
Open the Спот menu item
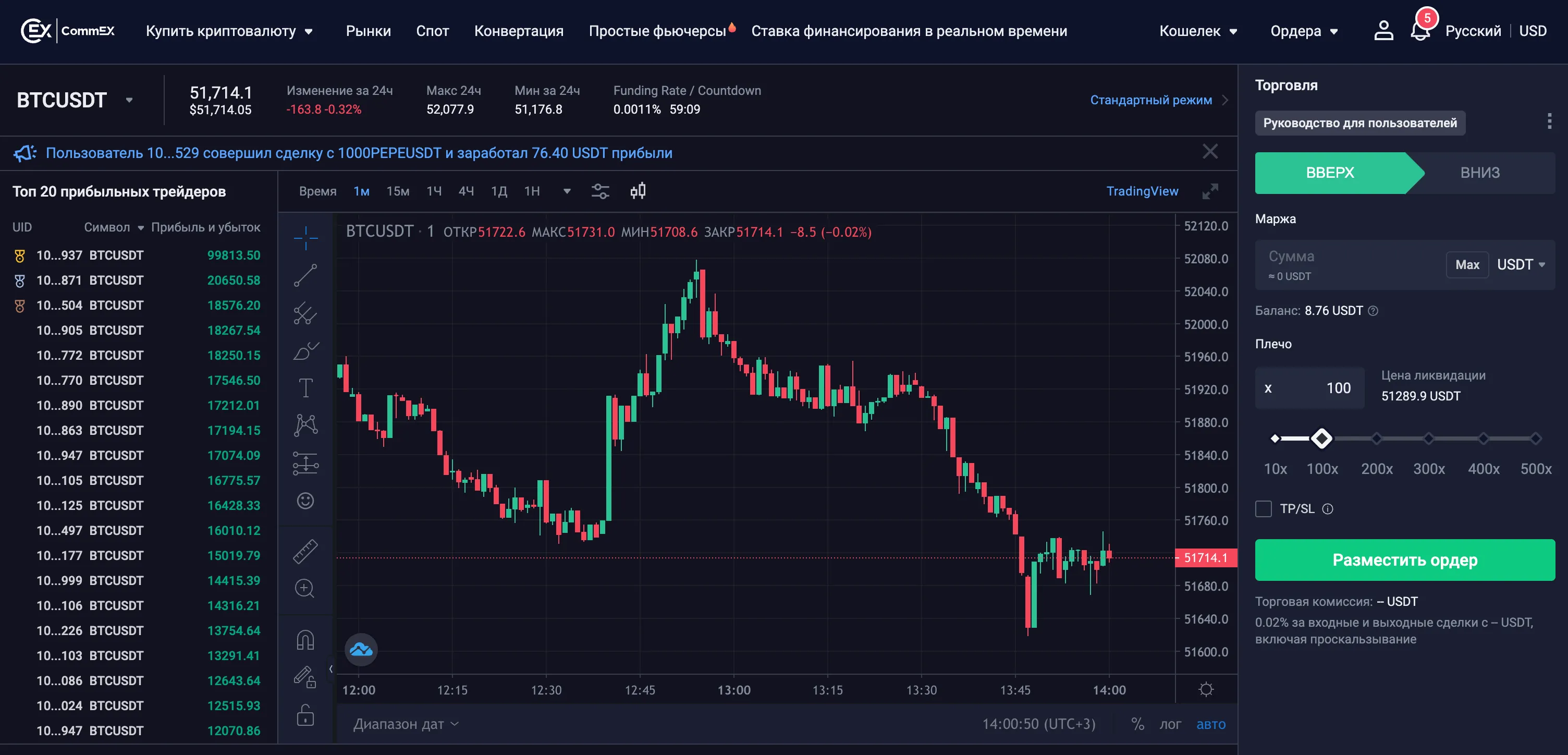(x=432, y=30)
